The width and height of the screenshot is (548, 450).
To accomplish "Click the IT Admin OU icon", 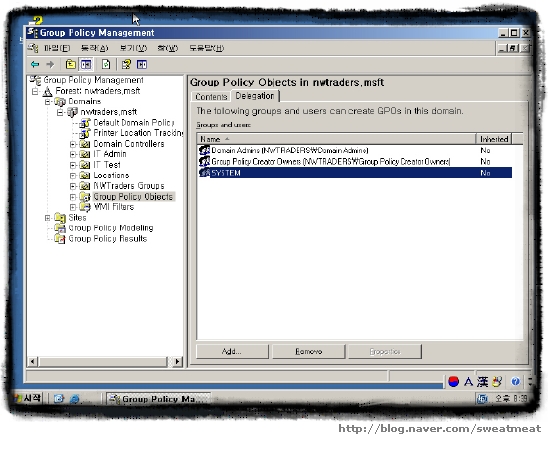I will [x=85, y=154].
